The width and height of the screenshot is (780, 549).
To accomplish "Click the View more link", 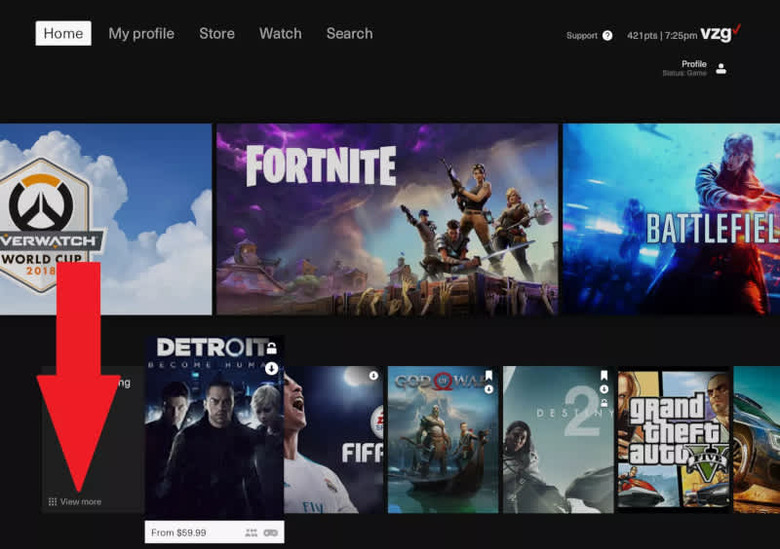I will tap(81, 502).
